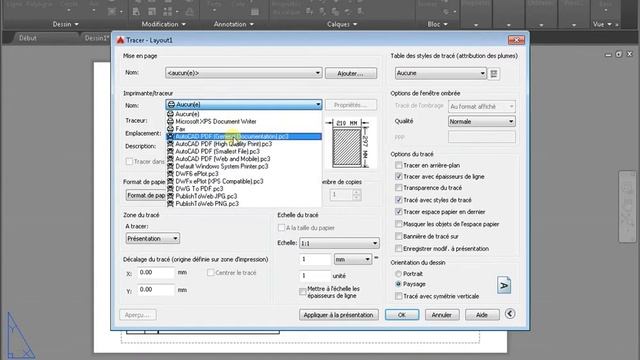Toggle Tracé avec styles de tracé

[399, 200]
